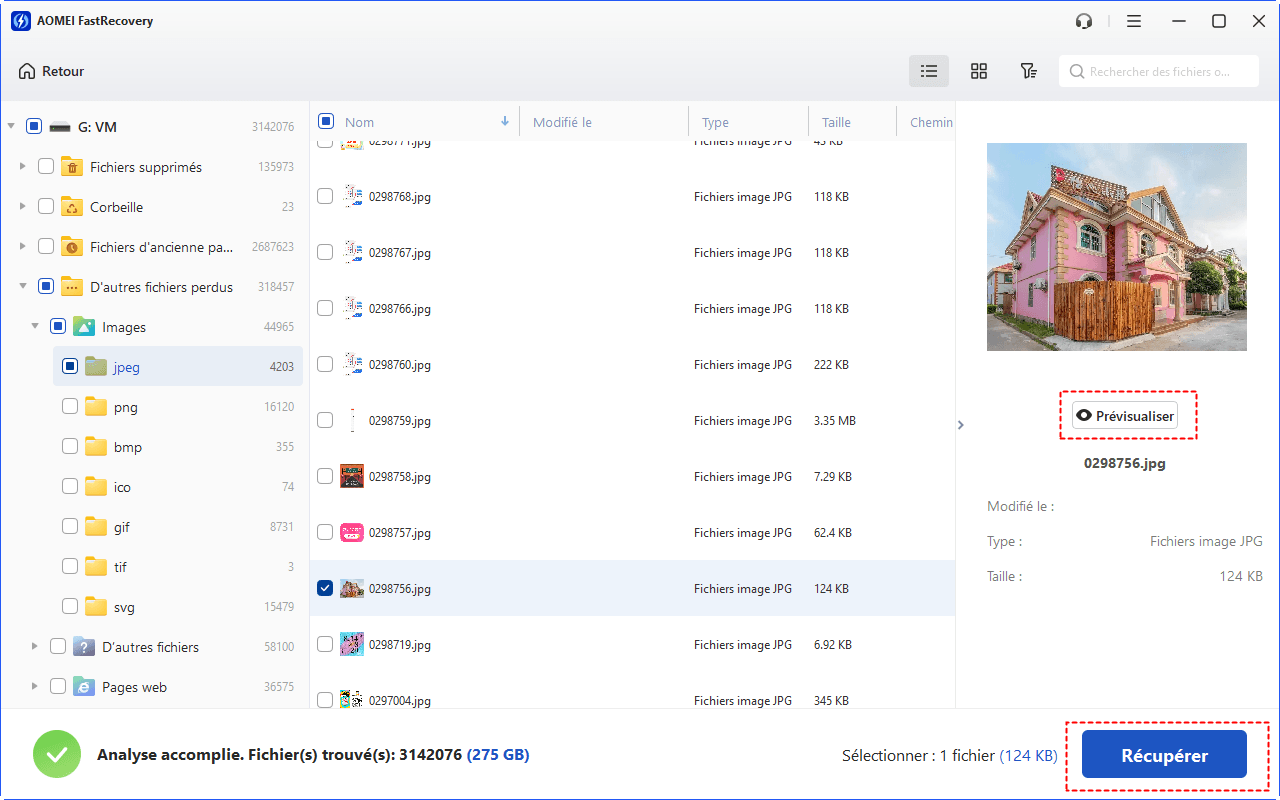The height and width of the screenshot is (800, 1280).
Task: Sort by the Modifié le column
Action: [x=562, y=122]
